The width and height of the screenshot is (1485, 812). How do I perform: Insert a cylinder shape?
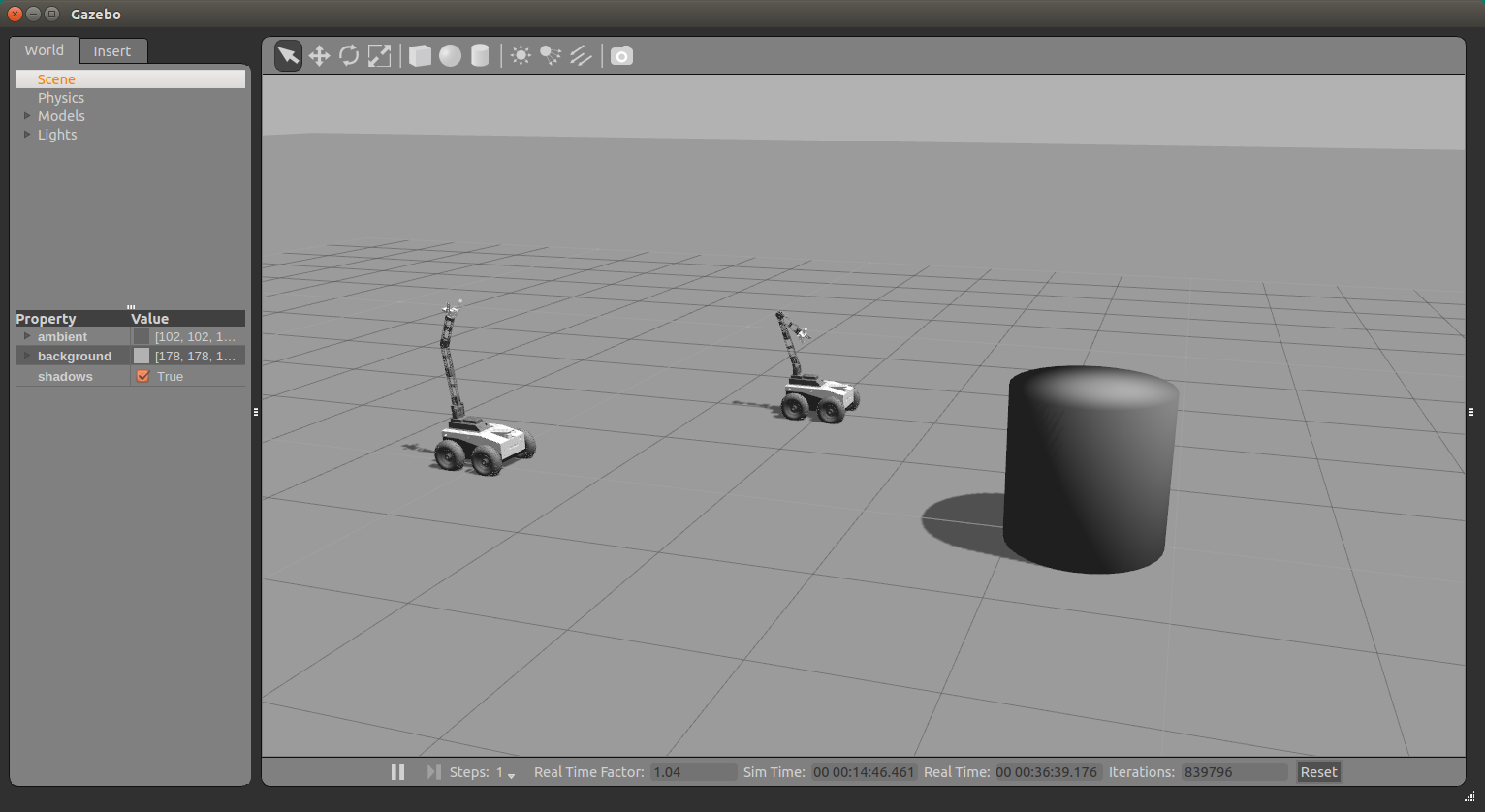(480, 56)
